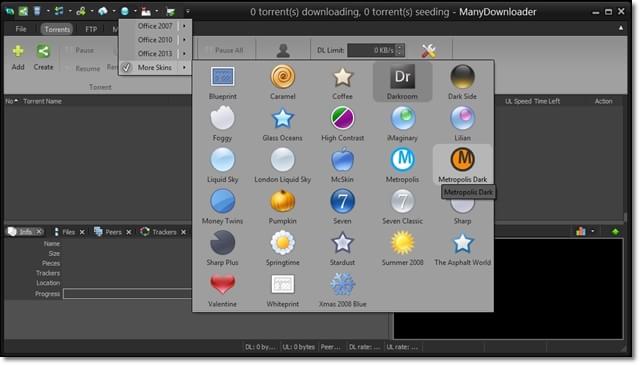Select the High Contrast skin
Screen dimensions: 640x365
tap(342, 118)
